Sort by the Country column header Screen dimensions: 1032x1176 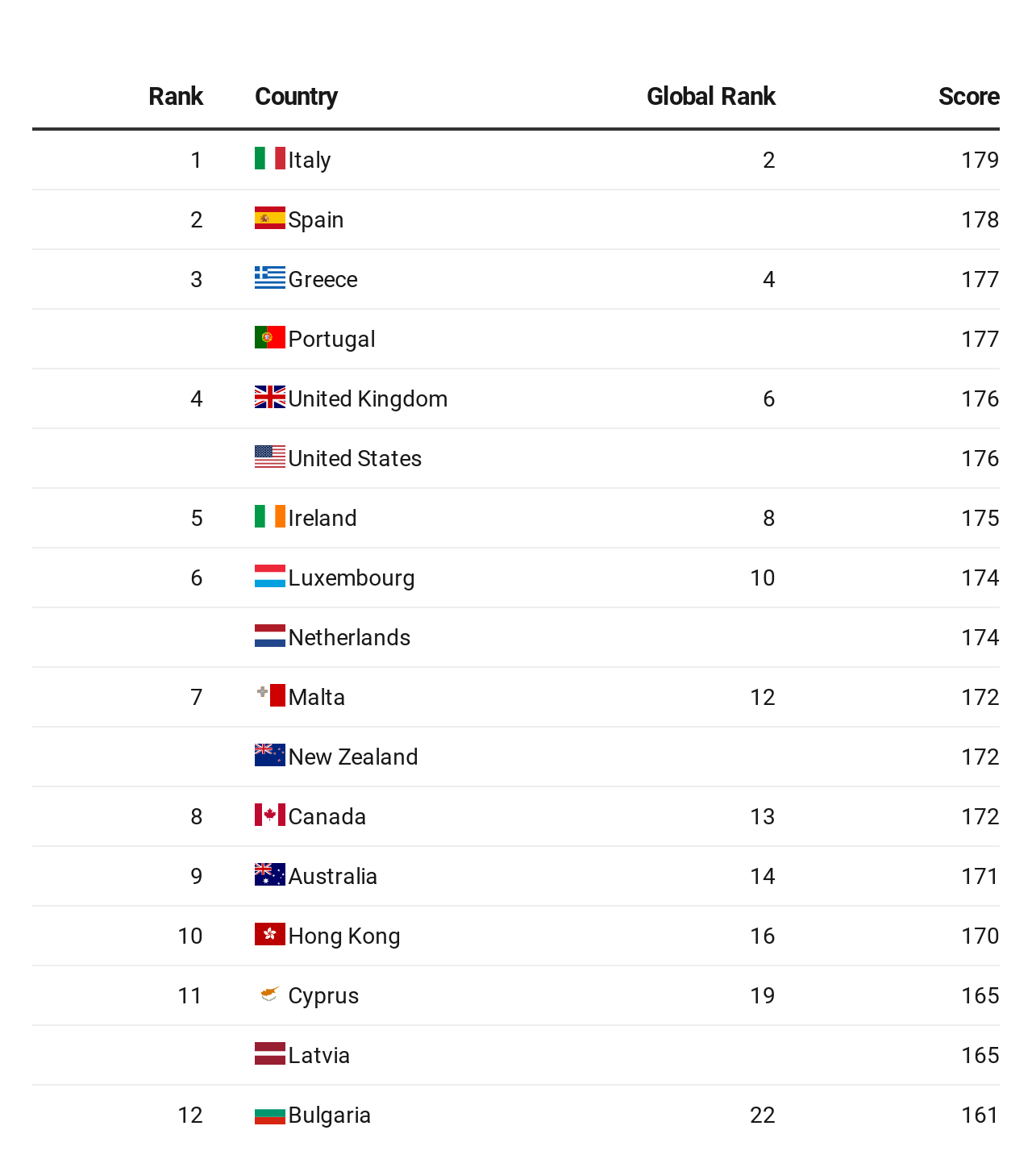(x=296, y=96)
